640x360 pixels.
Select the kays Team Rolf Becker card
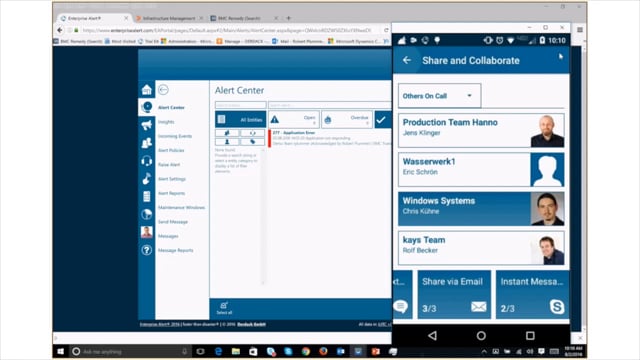pos(481,248)
